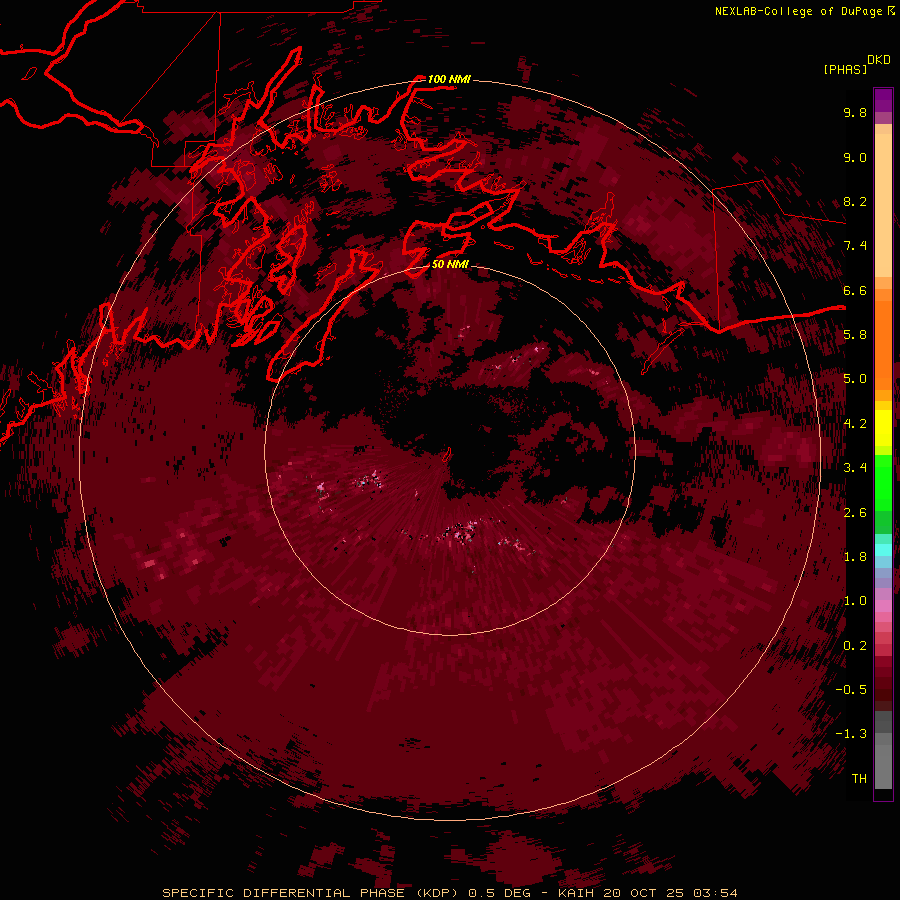Click the -1.3 scale value
Screen dimensions: 900x900
coord(851,734)
